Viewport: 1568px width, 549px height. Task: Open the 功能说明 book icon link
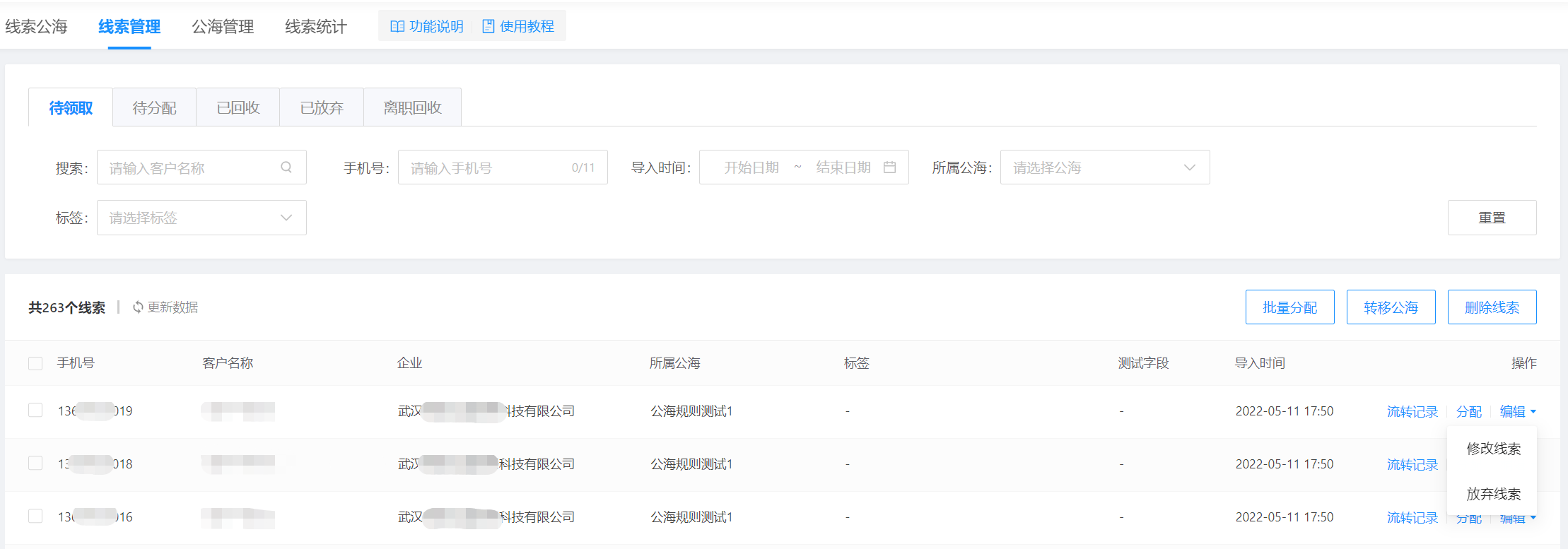pyautogui.click(x=397, y=26)
